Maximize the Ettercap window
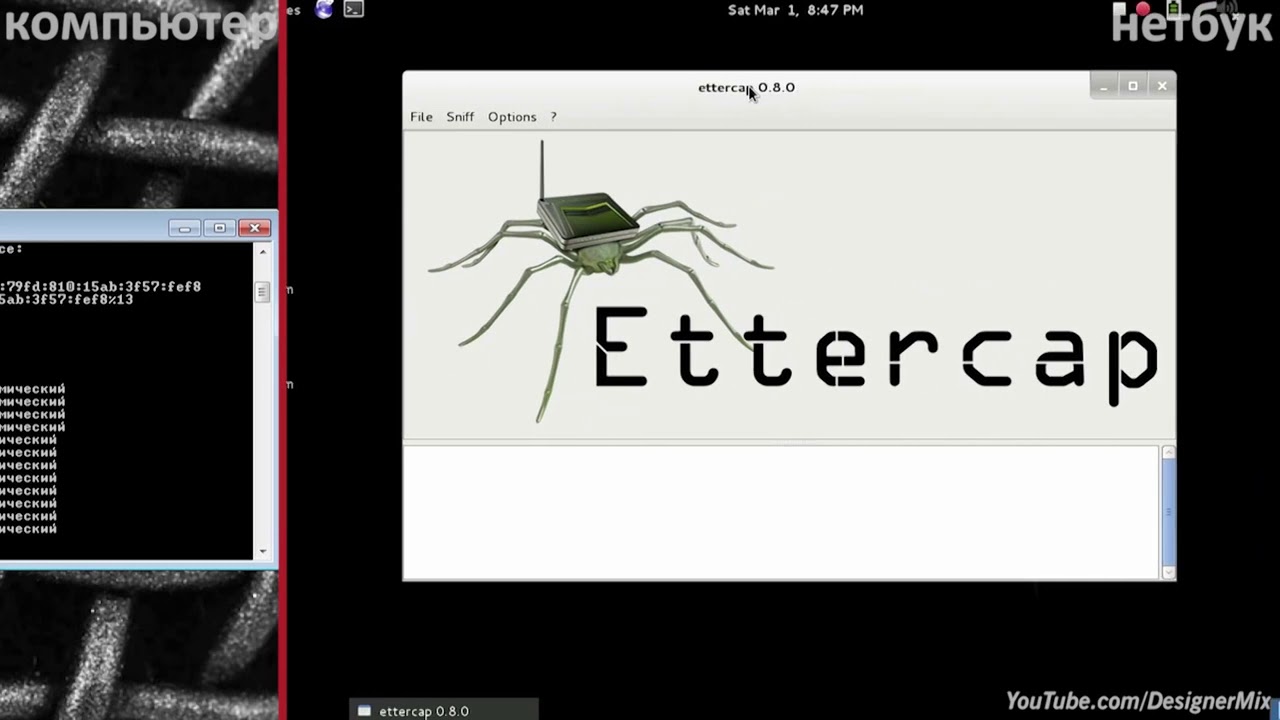 [1133, 86]
